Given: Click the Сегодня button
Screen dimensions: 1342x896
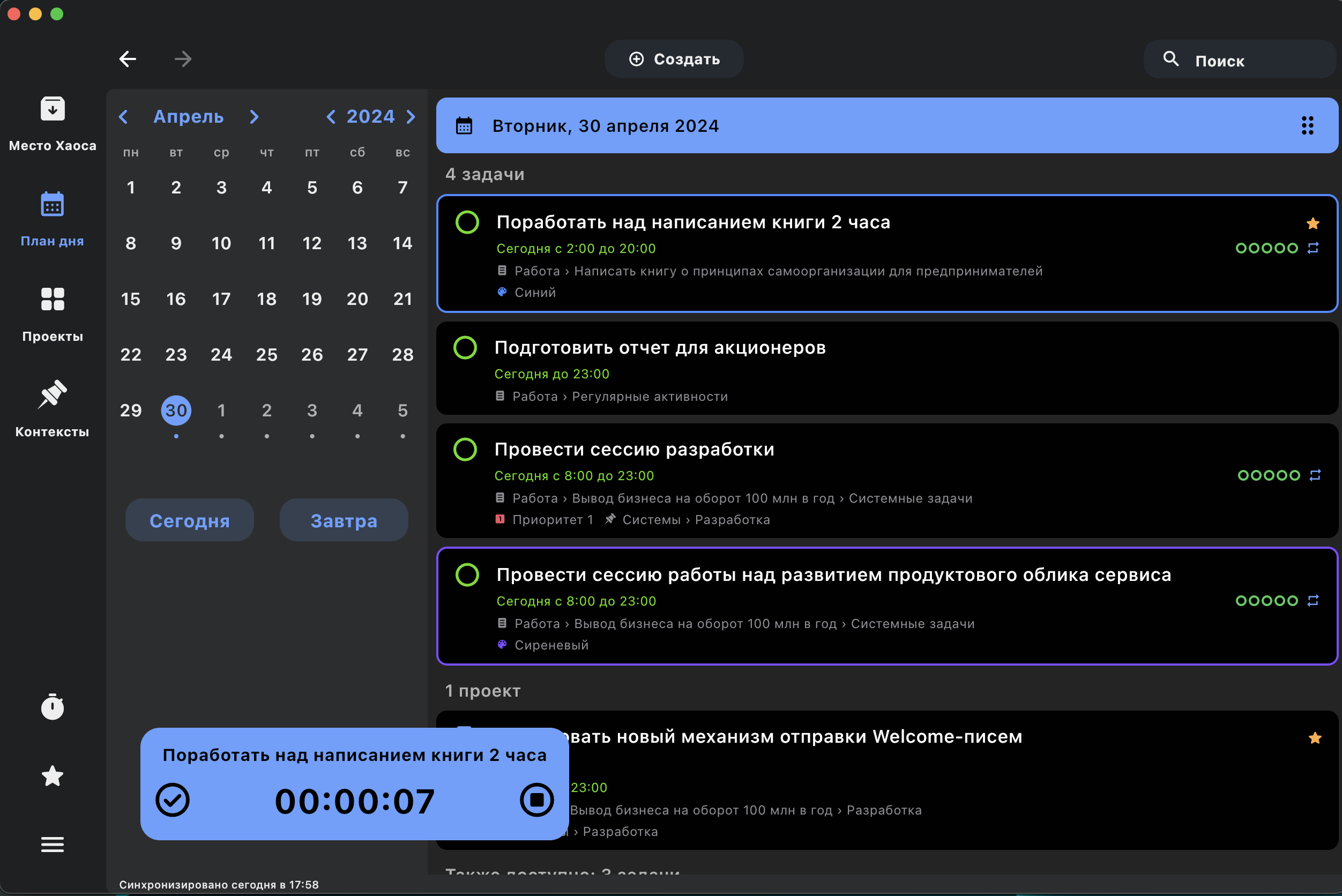Looking at the screenshot, I should (190, 520).
